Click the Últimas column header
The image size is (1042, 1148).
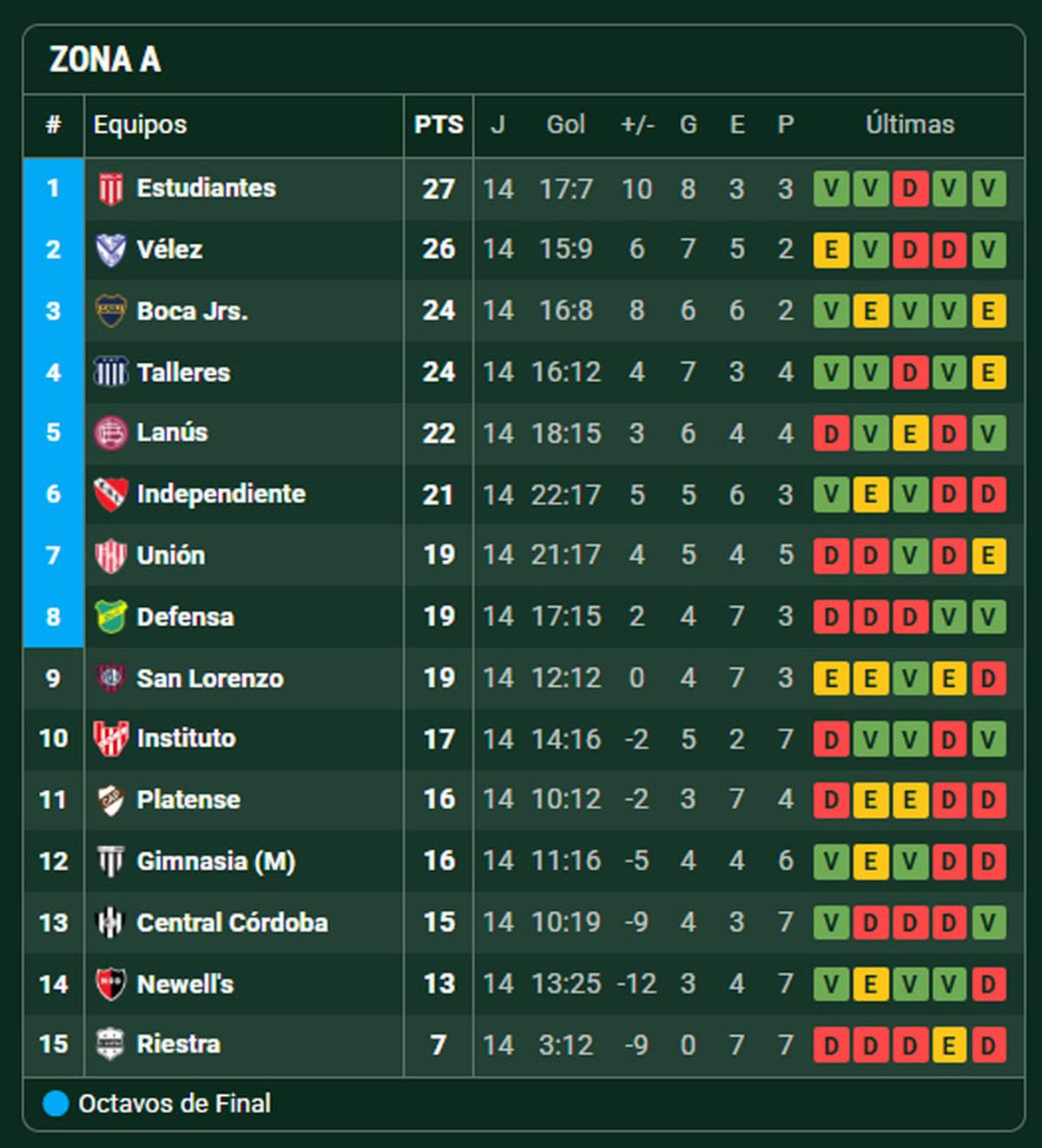click(909, 125)
